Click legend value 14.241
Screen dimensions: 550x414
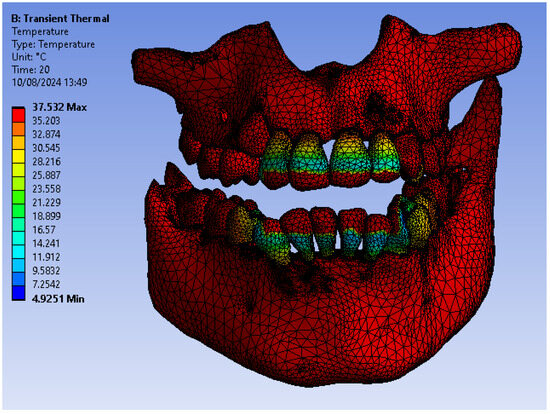pyautogui.click(x=46, y=243)
